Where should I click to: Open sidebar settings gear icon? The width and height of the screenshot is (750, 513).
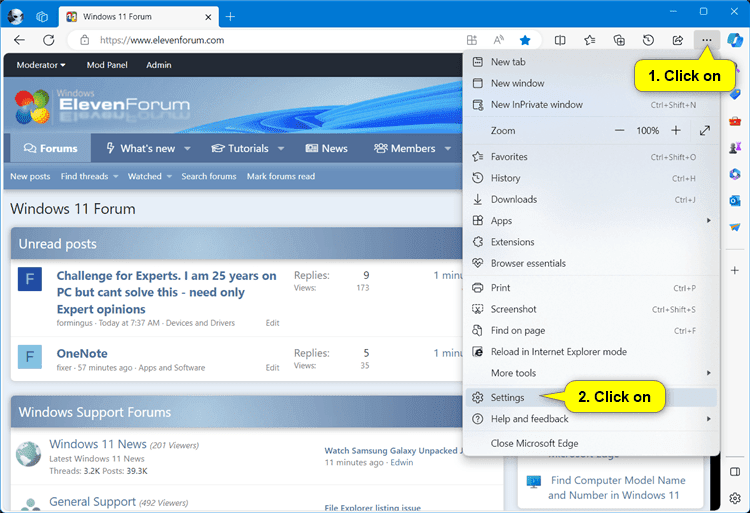tap(735, 498)
